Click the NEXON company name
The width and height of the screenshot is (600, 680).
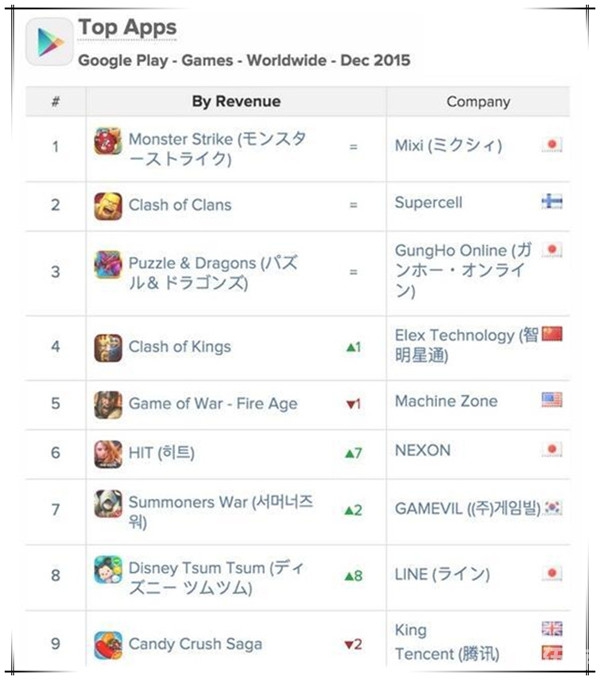pyautogui.click(x=423, y=450)
